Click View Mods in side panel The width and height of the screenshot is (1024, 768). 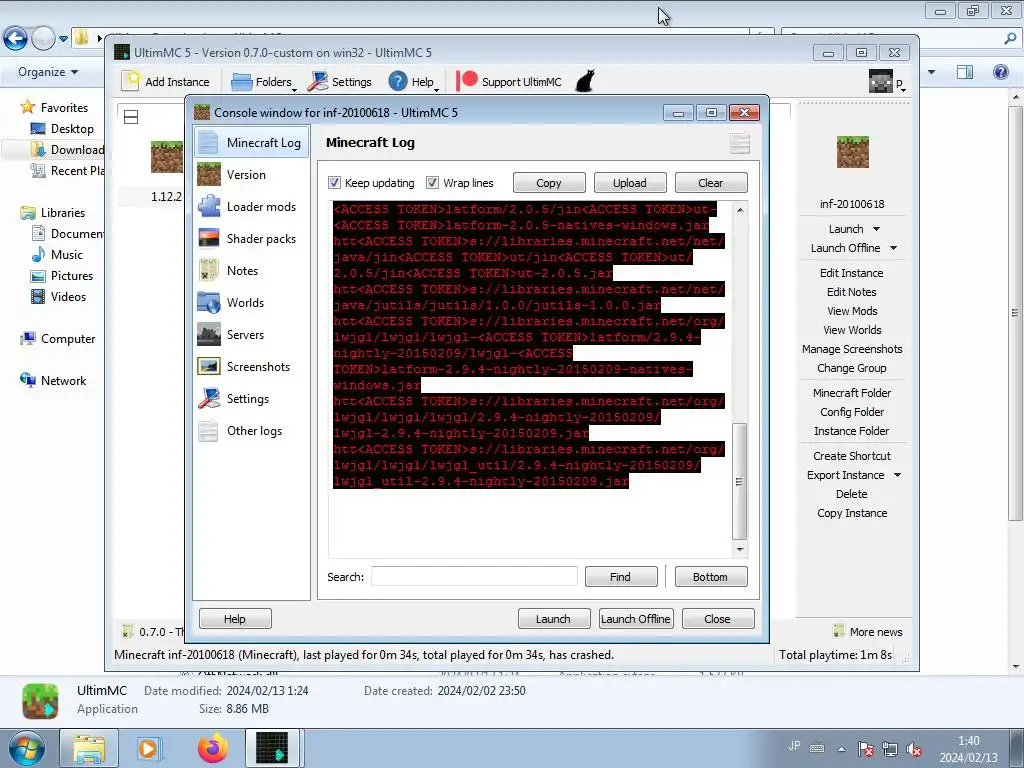852,311
